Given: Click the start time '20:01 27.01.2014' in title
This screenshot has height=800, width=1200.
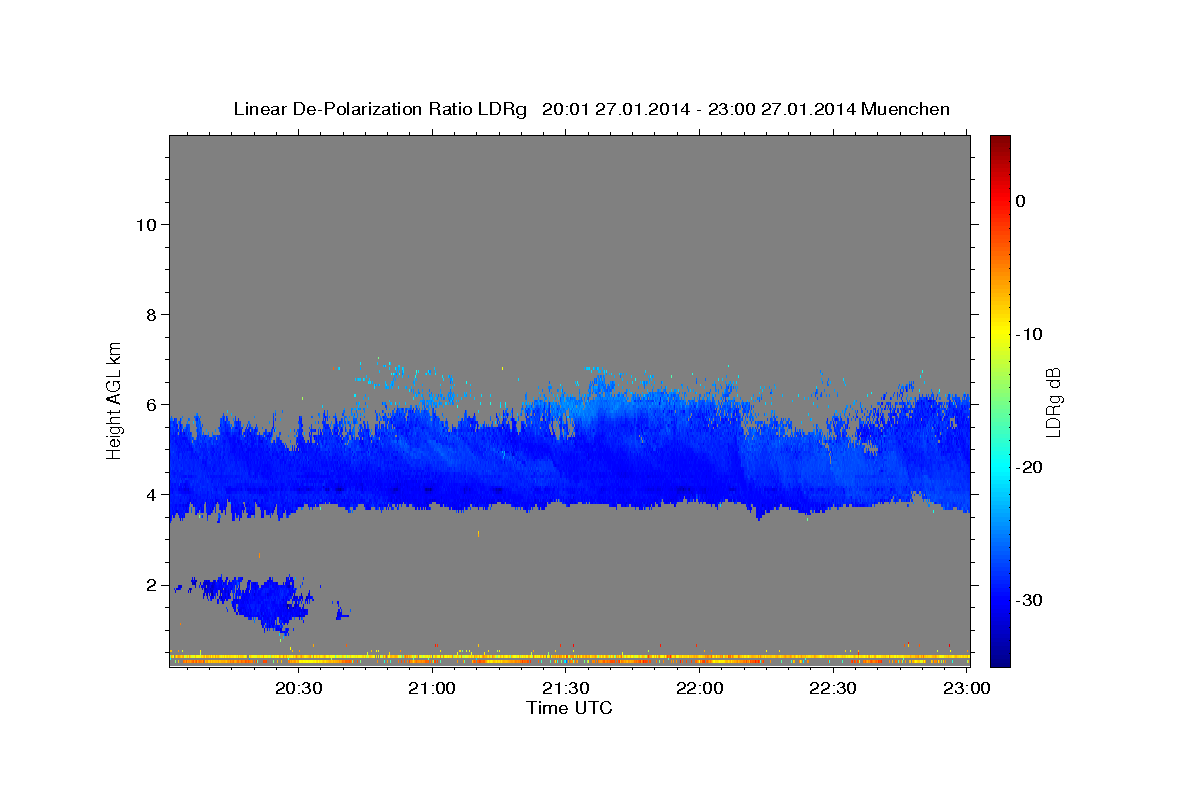Looking at the screenshot, I should click(x=616, y=109).
